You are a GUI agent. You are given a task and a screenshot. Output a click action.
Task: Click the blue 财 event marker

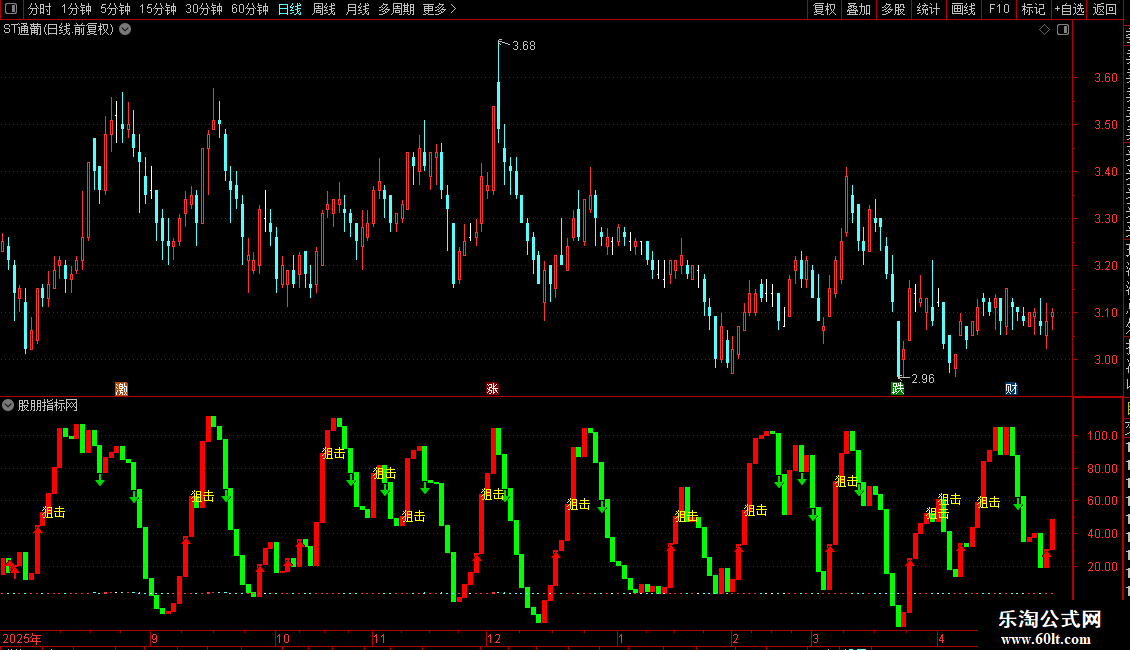(1011, 389)
